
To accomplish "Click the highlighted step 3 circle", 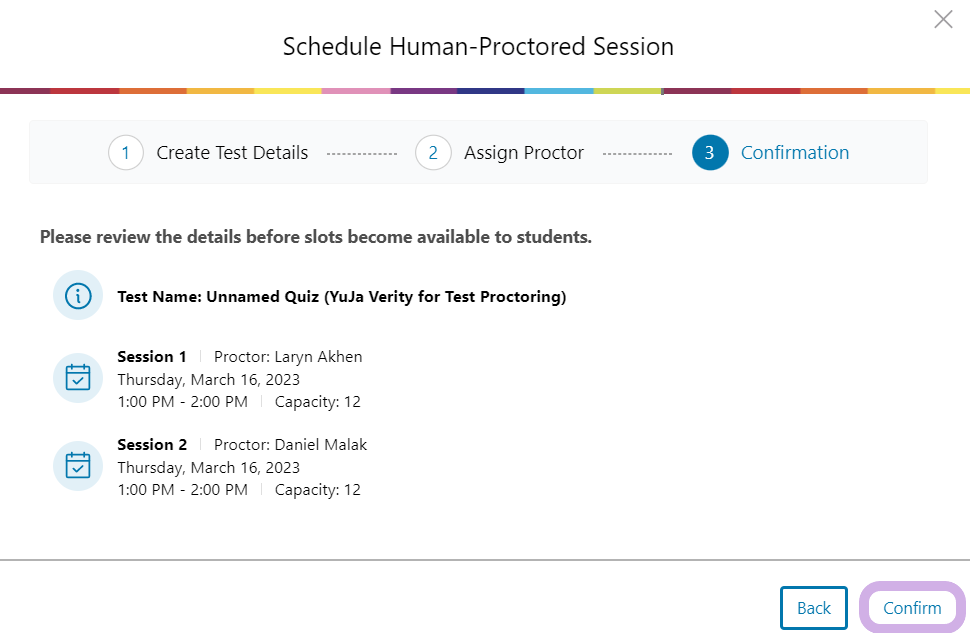I will tap(710, 153).
